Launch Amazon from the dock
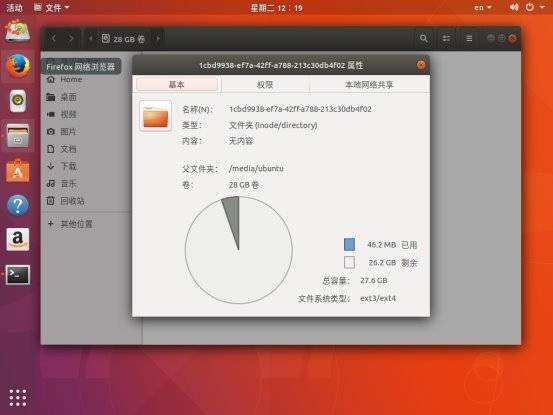 coord(18,239)
